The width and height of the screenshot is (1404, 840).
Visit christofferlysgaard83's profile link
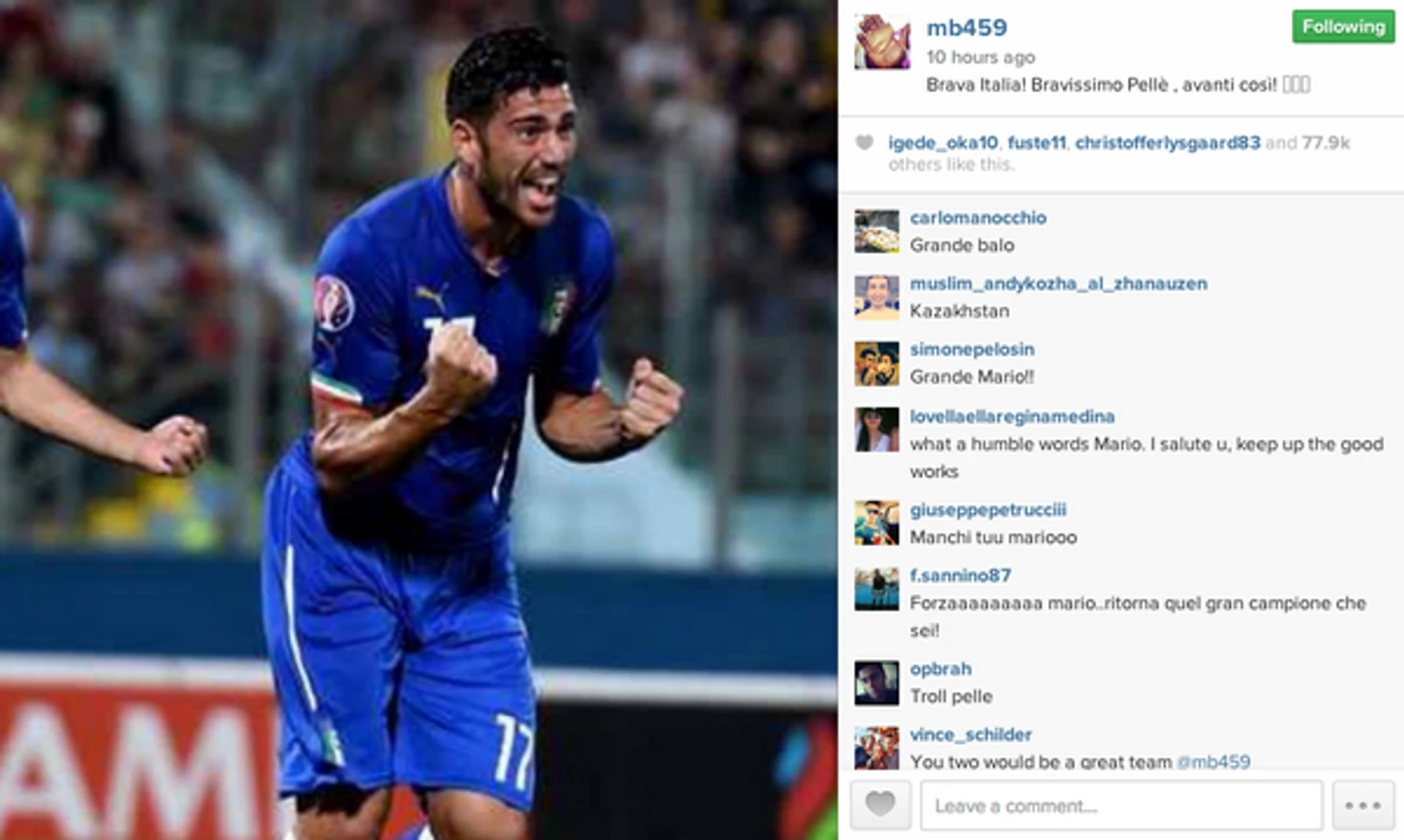pyautogui.click(x=1167, y=143)
